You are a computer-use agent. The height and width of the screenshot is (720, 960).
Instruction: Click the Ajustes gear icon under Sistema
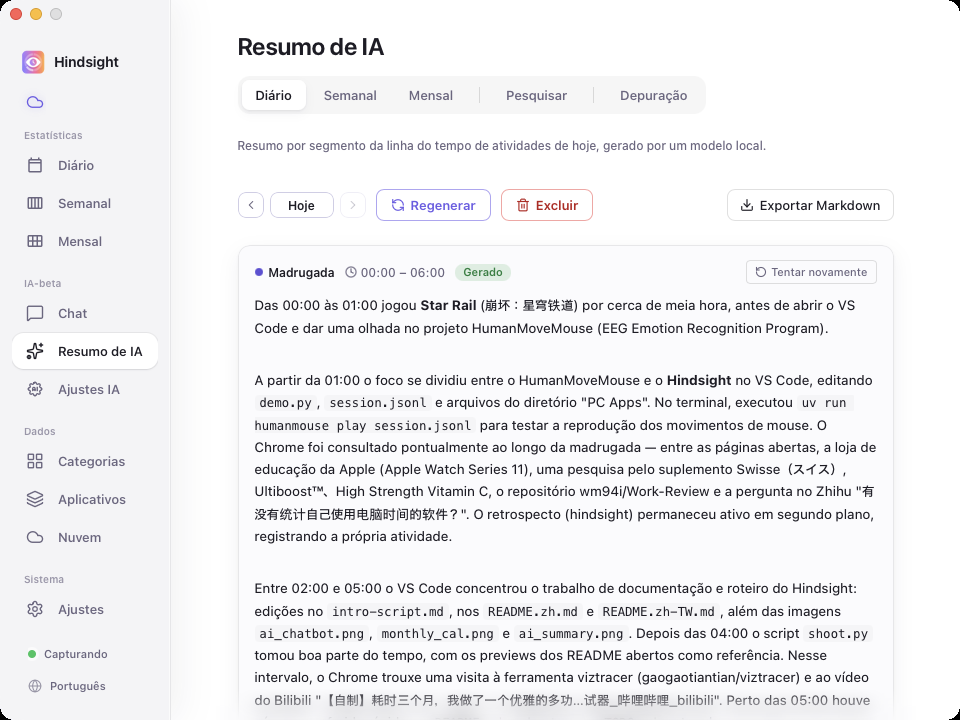35,610
